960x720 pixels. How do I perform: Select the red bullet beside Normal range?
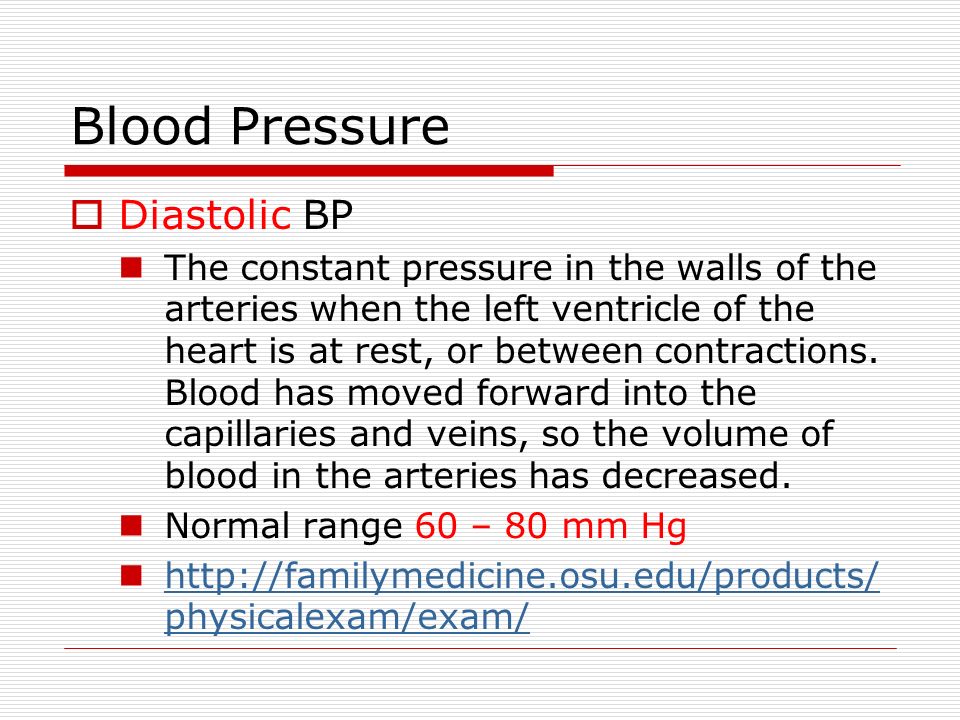(x=131, y=526)
